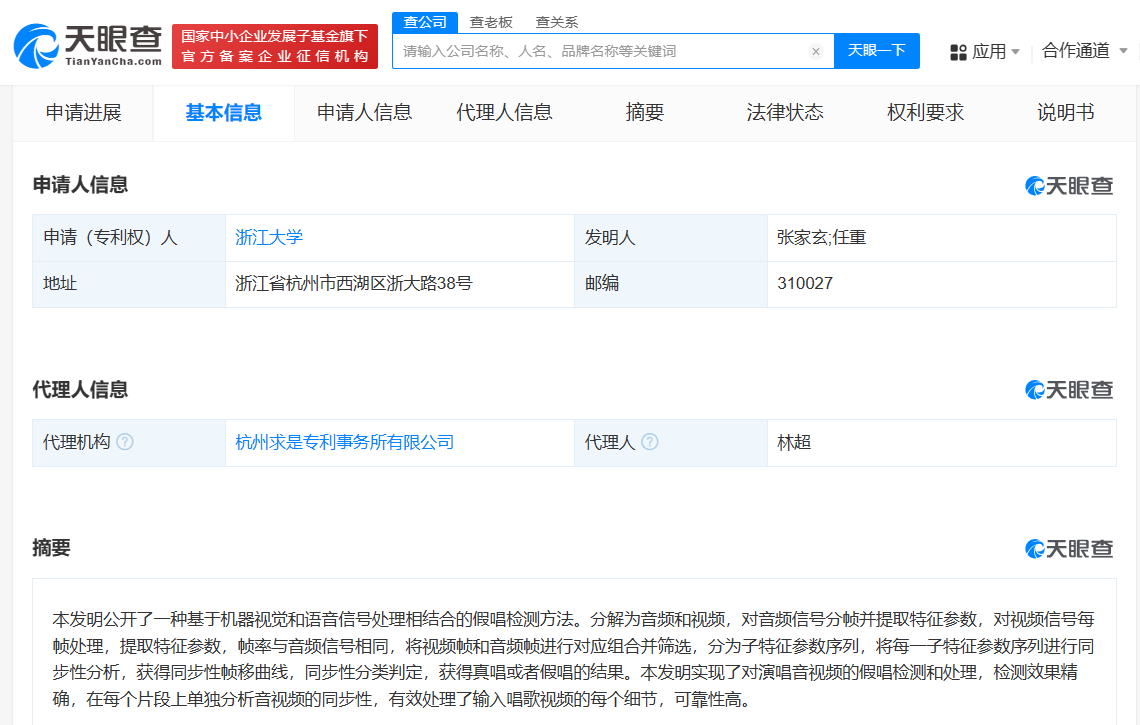Open the 浙江大学 applicant link
The width and height of the screenshot is (1140, 725).
point(268,237)
